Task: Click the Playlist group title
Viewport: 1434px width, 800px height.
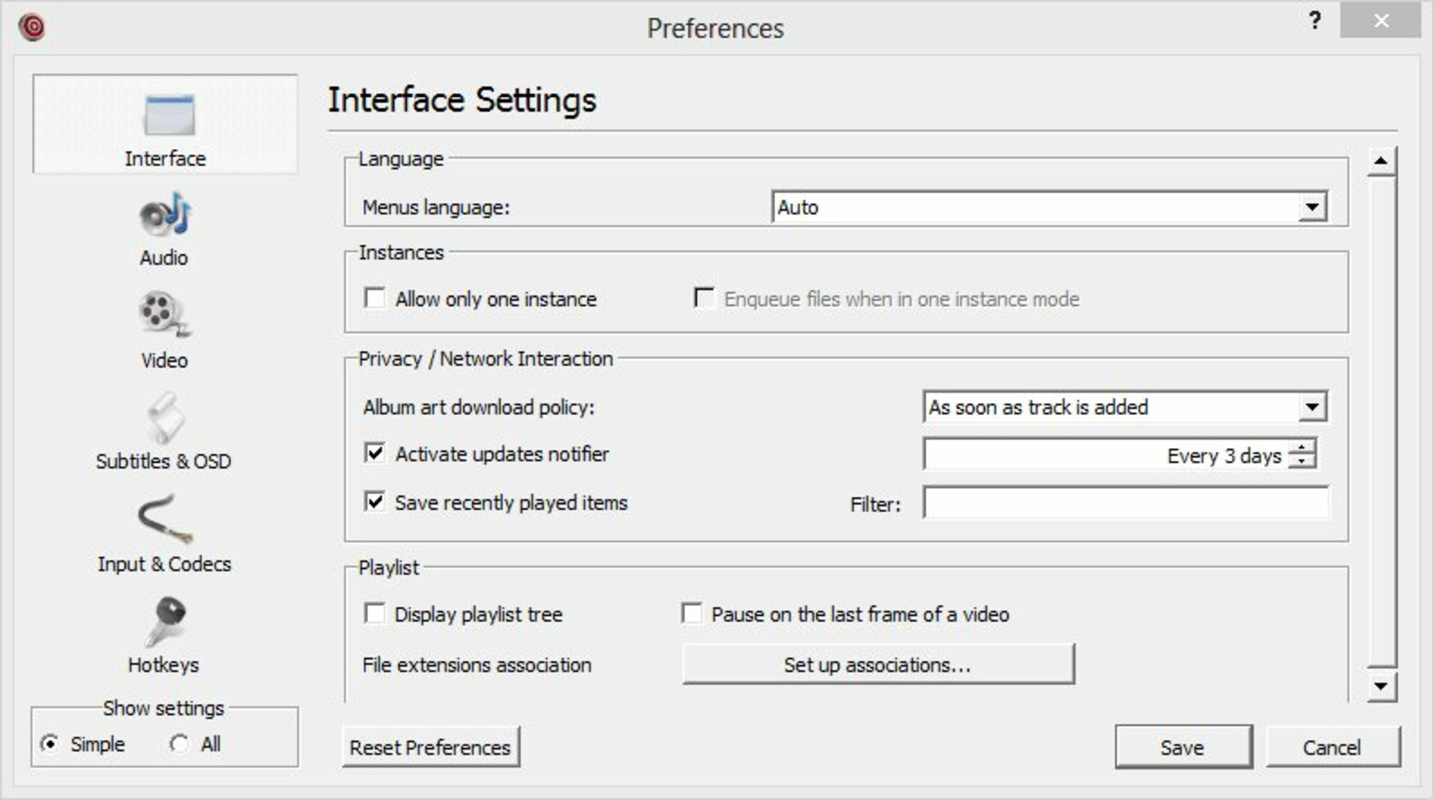Action: tap(389, 567)
